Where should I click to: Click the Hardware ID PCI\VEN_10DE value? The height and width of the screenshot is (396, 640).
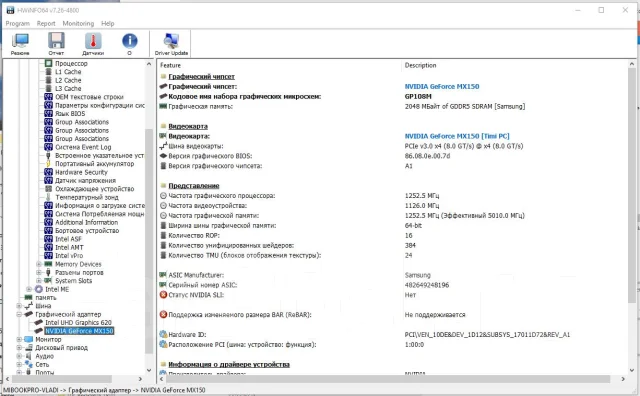point(487,334)
